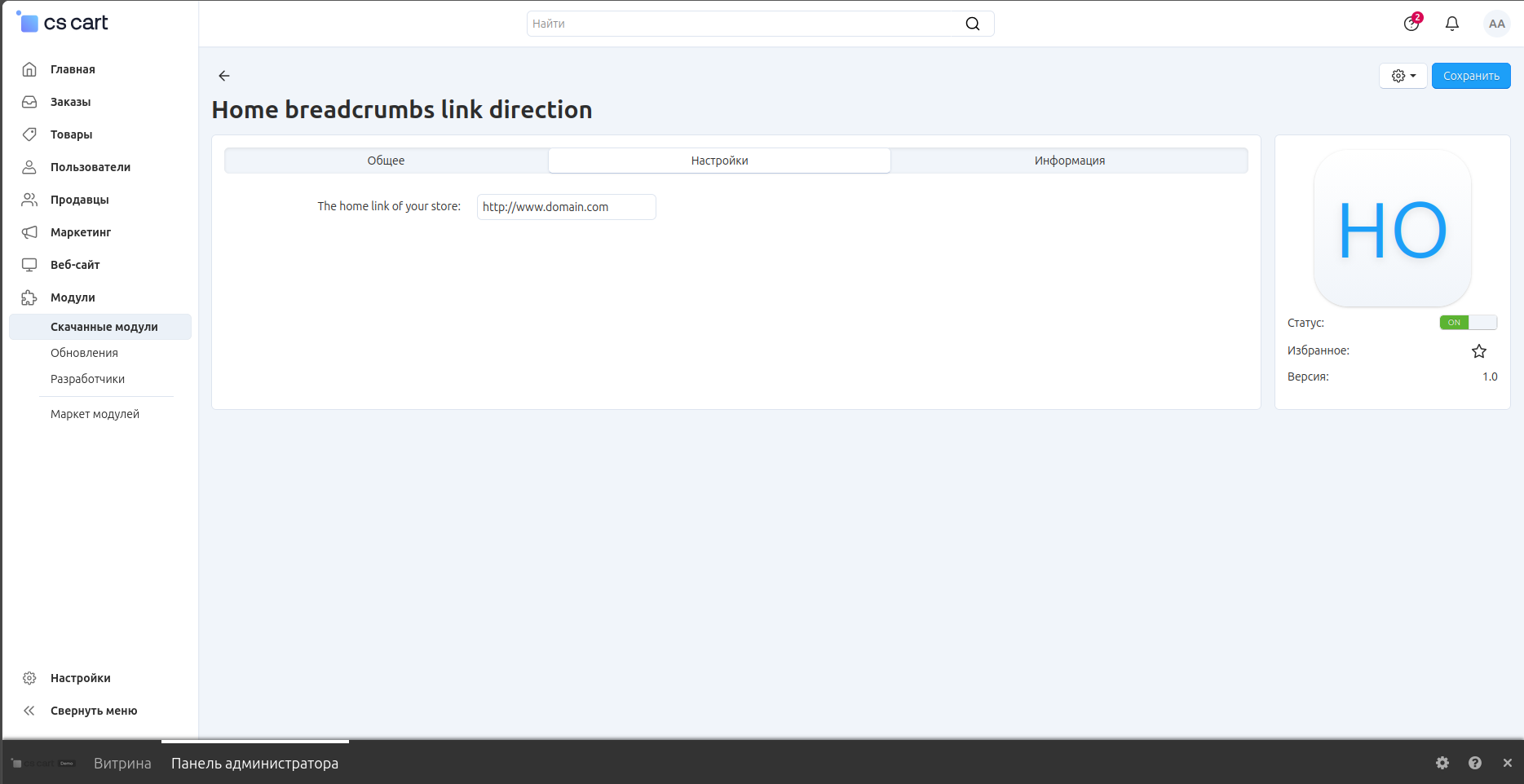Collapse the menu via Свернуть меню
The height and width of the screenshot is (784, 1524).
(x=93, y=711)
